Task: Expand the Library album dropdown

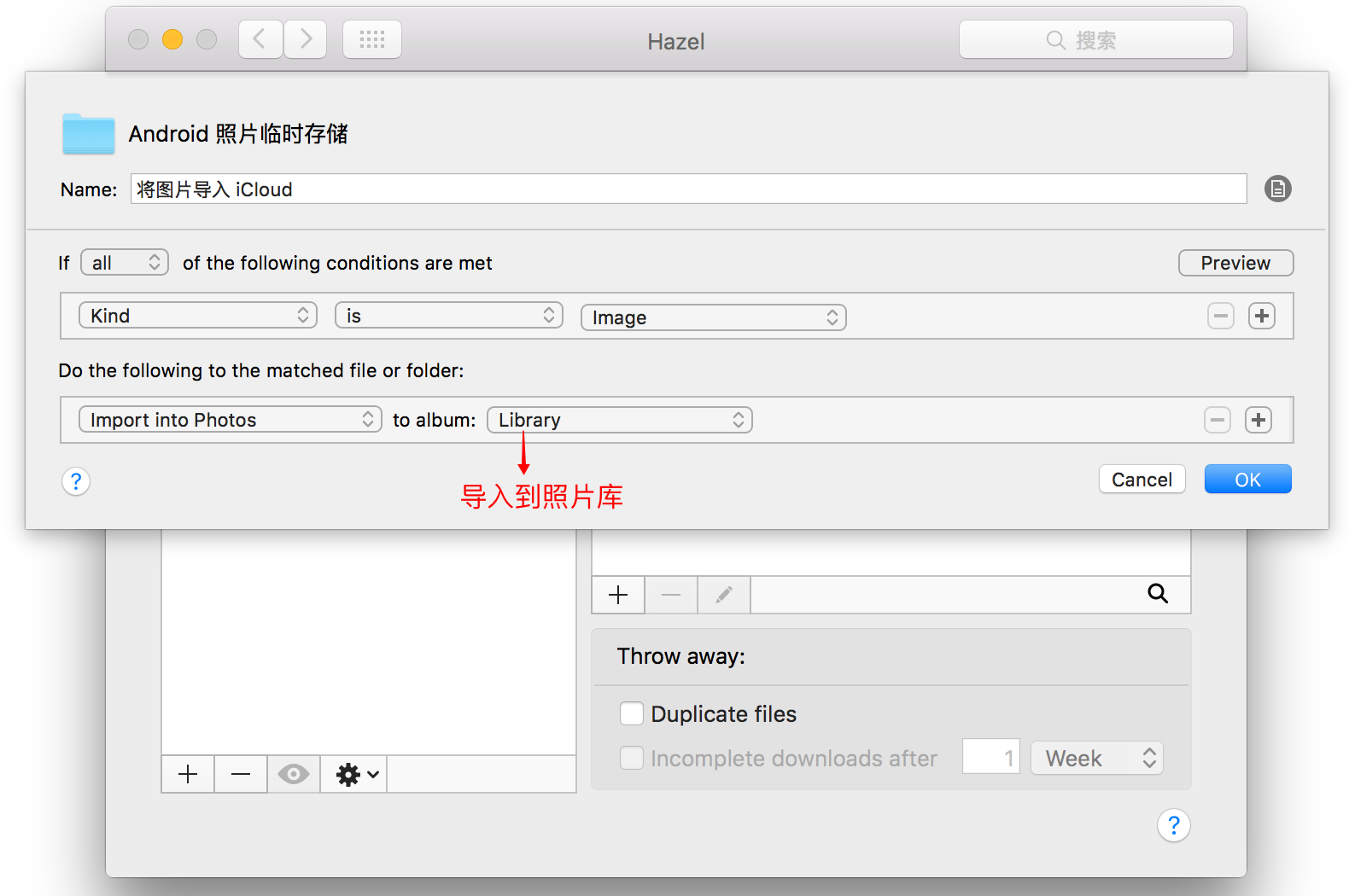Action: pos(619,420)
